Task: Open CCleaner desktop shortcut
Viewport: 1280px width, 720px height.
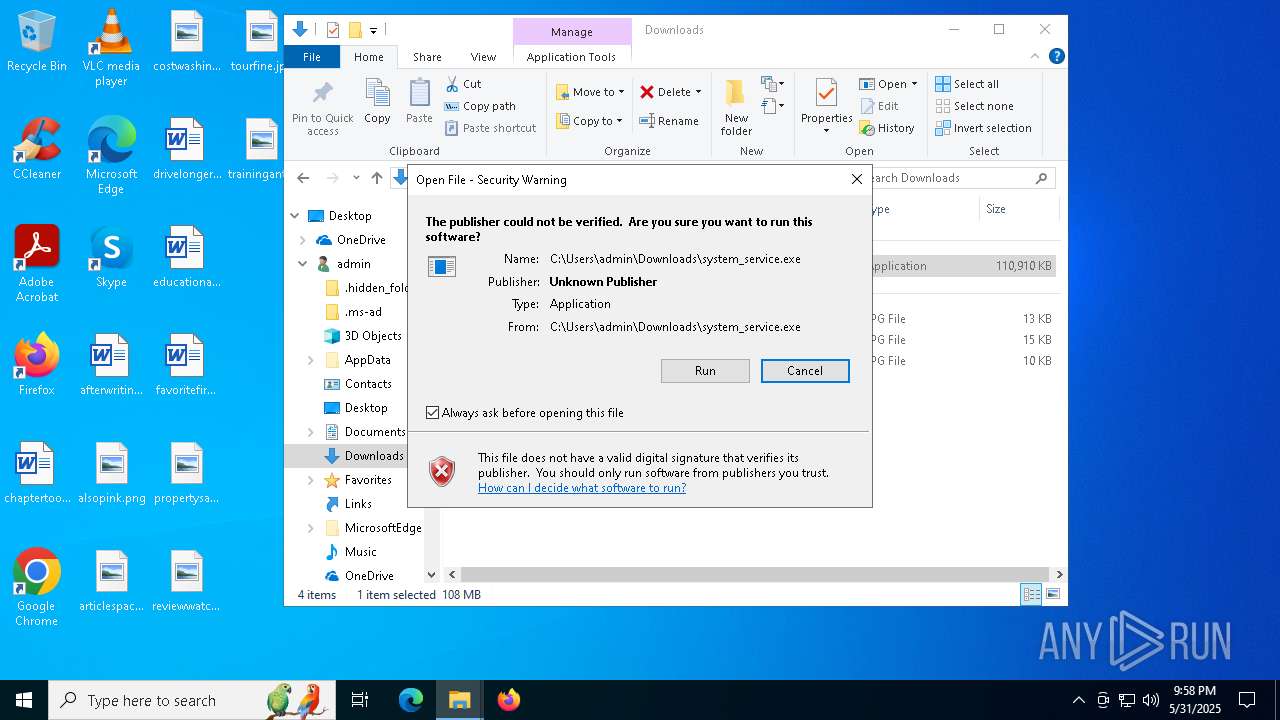Action: [x=37, y=148]
